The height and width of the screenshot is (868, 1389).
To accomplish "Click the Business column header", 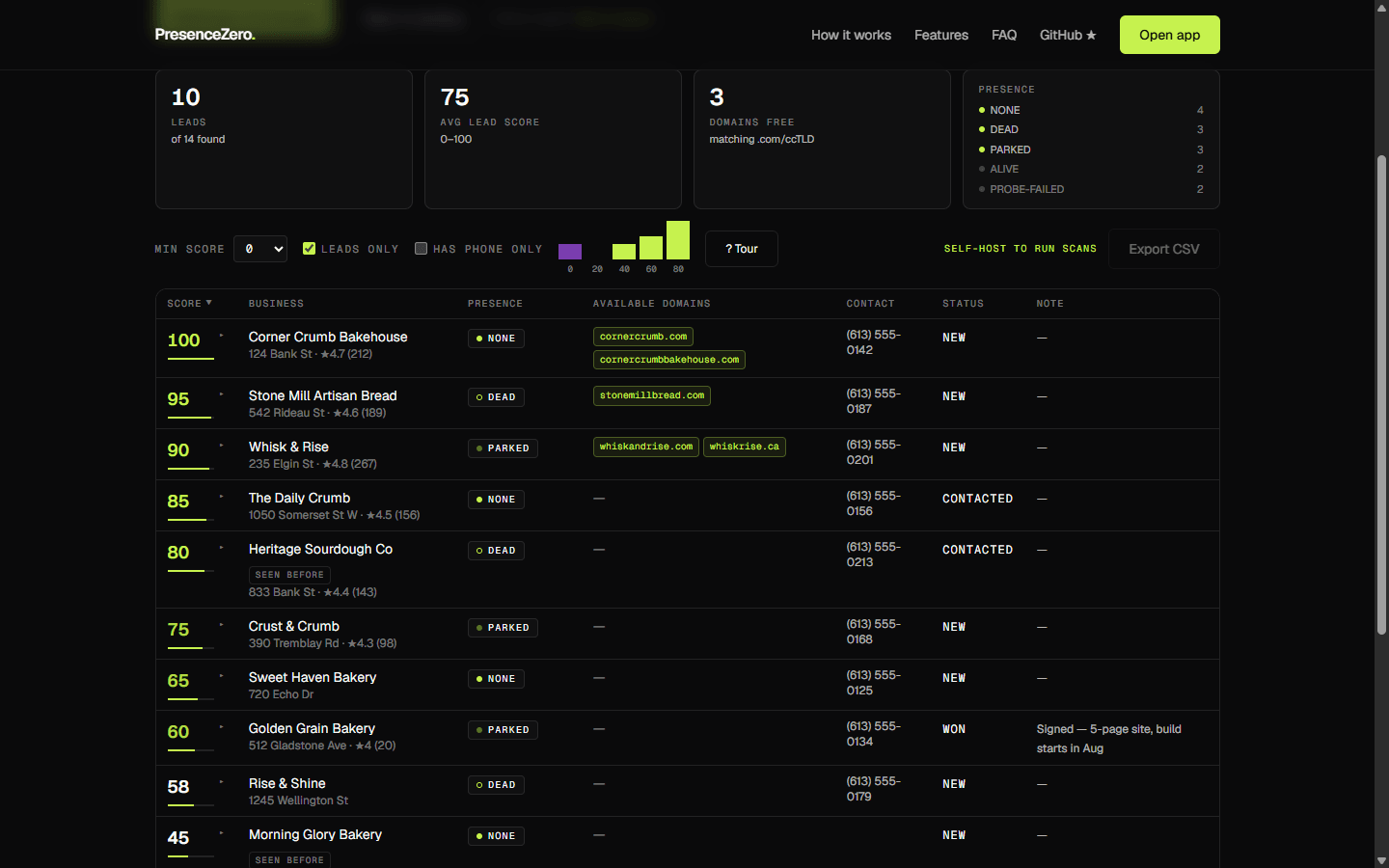I will (x=276, y=303).
